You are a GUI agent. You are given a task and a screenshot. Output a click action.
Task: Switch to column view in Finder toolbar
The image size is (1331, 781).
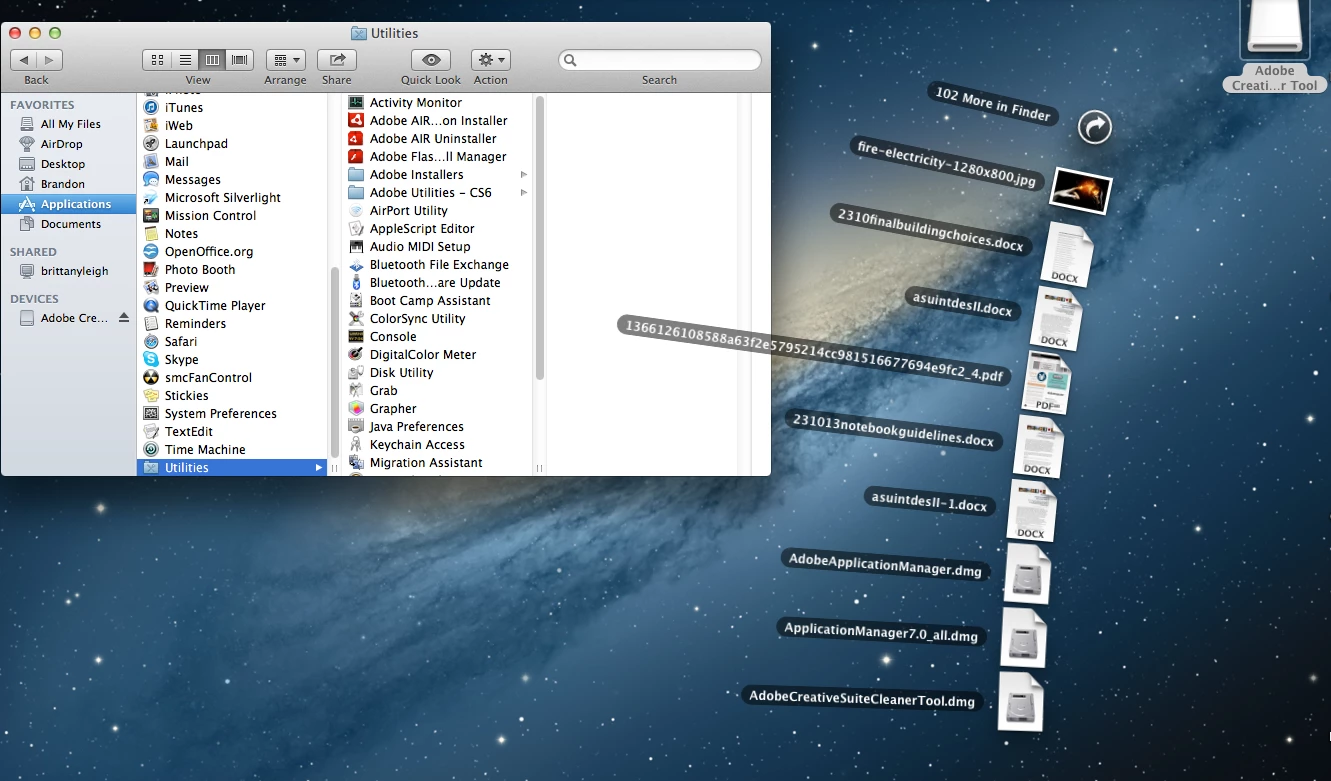tap(212, 60)
